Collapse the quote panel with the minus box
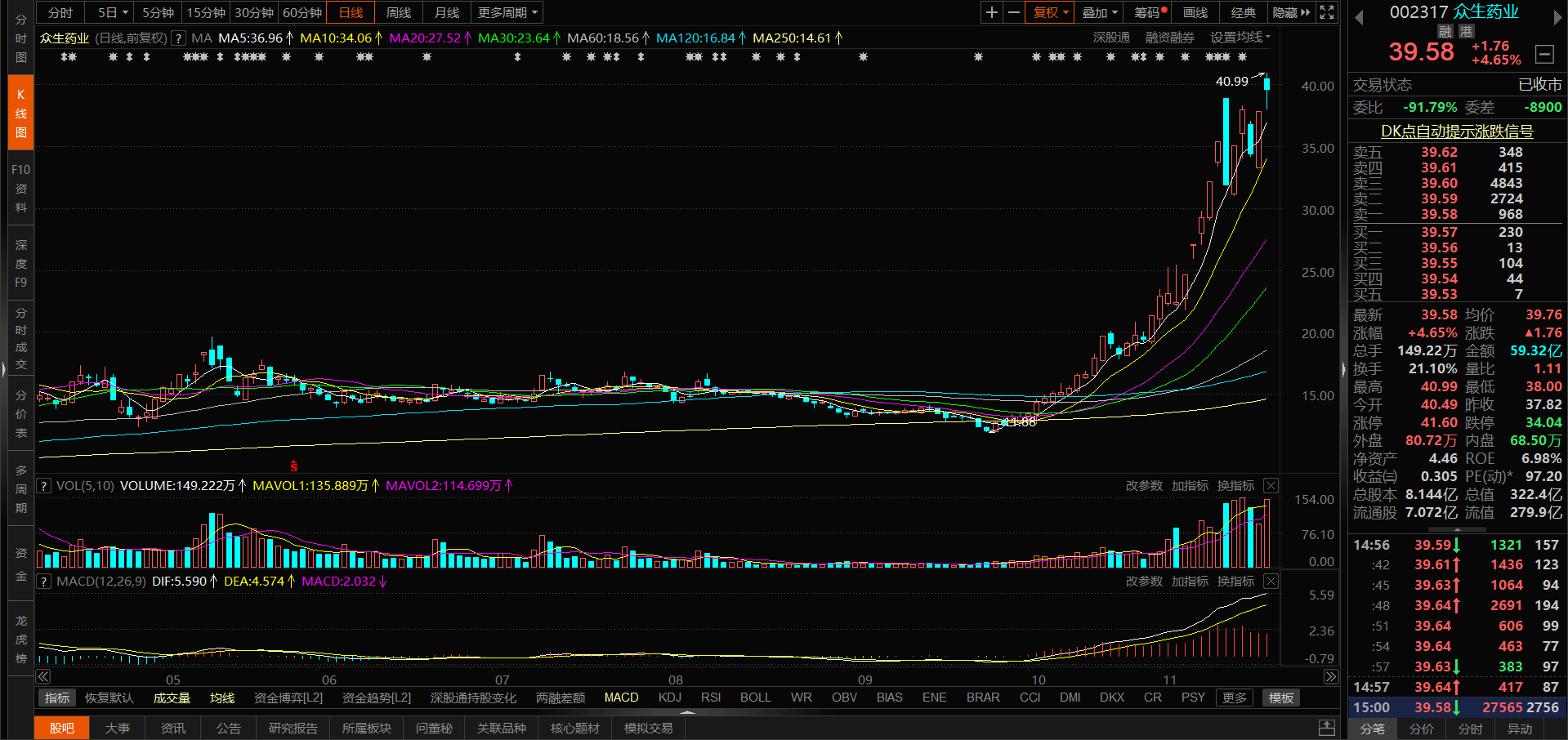This screenshot has width=1568, height=740. (x=1544, y=54)
